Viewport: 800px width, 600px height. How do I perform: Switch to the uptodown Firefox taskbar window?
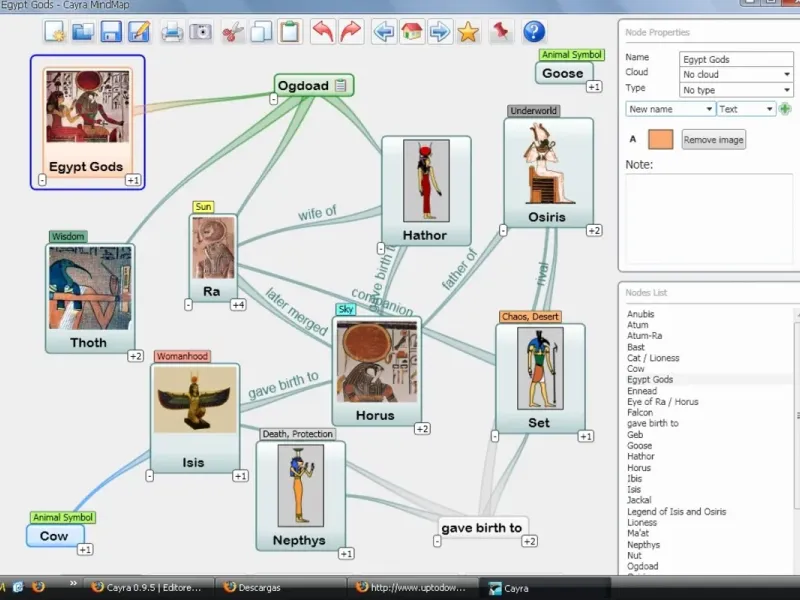click(x=411, y=588)
